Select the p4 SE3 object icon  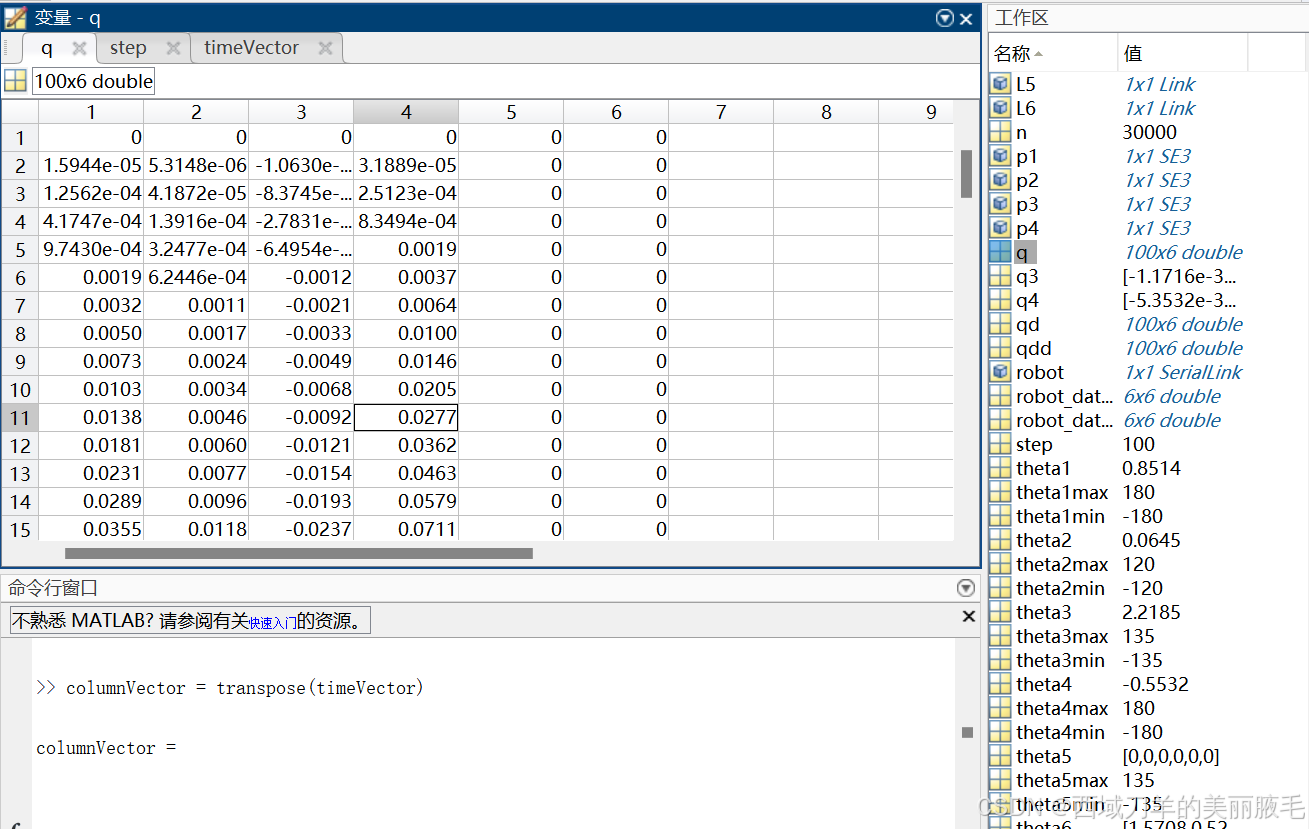[1000, 228]
